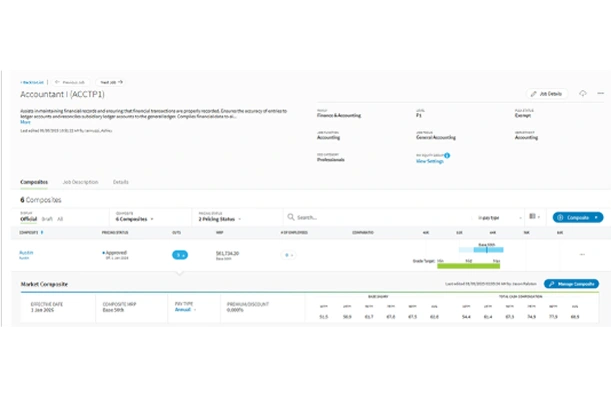This screenshot has width=612, height=397.
Task: Select the All status filter
Action: point(60,219)
